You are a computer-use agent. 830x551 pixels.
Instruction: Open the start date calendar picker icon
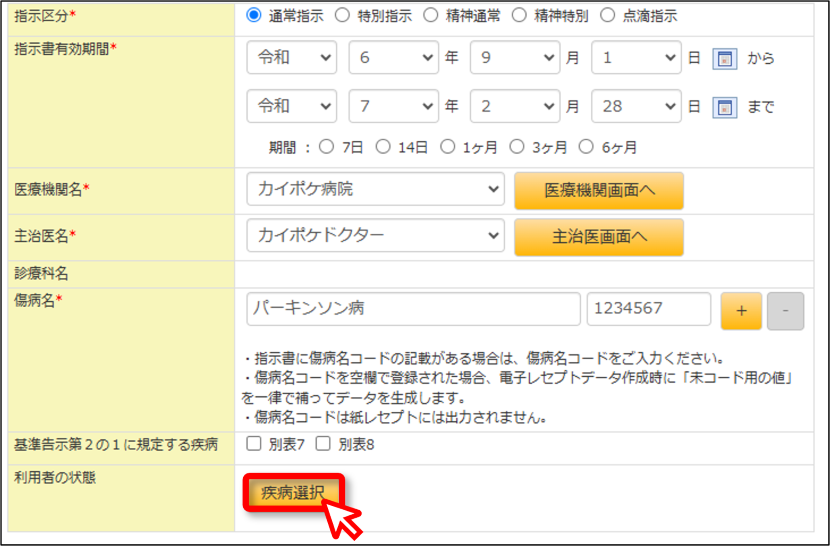coord(725,58)
